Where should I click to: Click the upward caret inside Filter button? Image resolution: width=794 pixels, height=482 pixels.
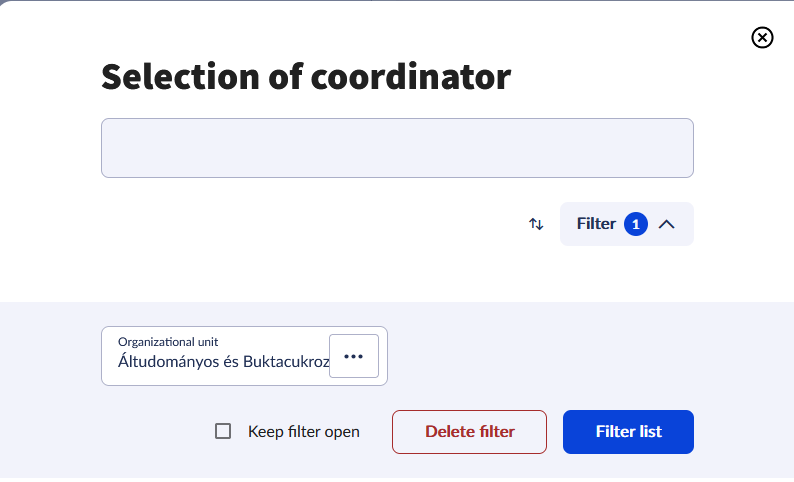667,224
